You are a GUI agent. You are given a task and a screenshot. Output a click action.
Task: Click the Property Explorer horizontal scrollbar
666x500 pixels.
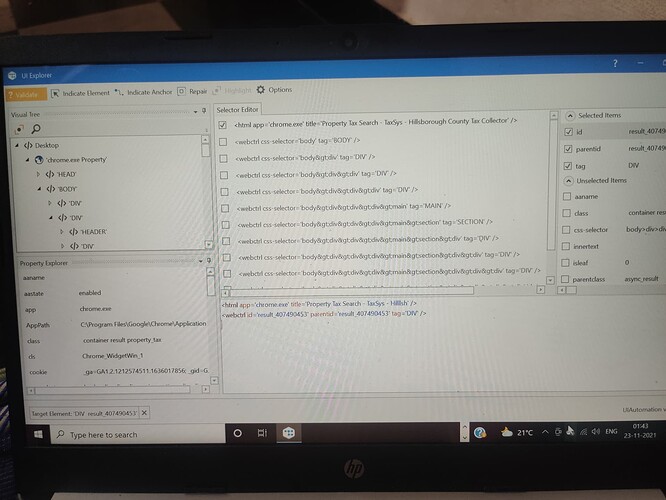[112, 390]
